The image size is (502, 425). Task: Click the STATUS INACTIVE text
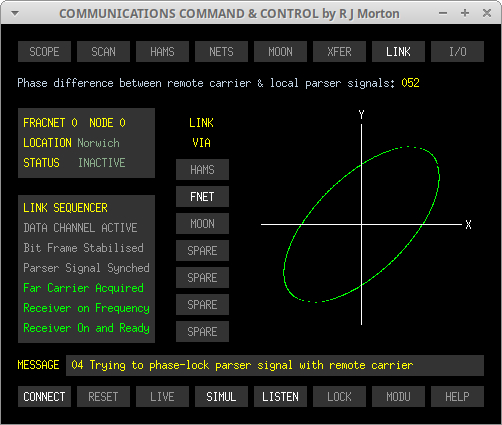tap(74, 163)
